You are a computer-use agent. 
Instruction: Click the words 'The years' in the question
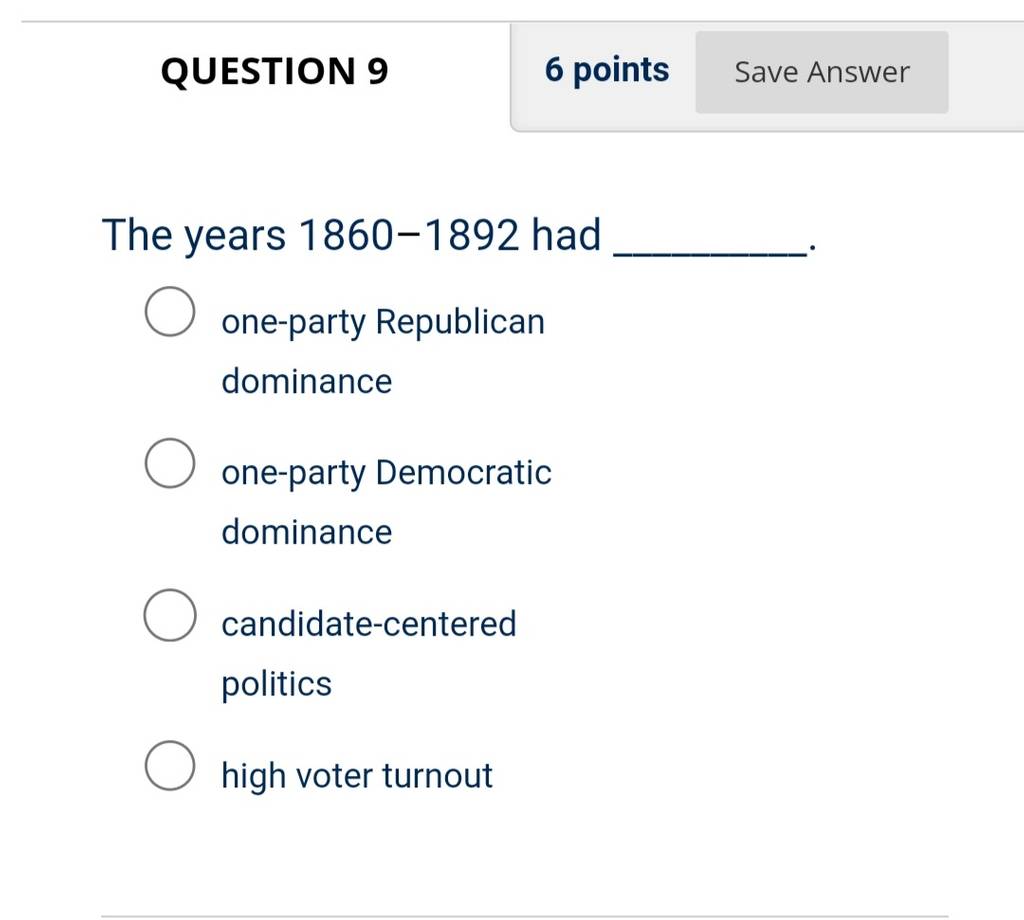coord(194,236)
